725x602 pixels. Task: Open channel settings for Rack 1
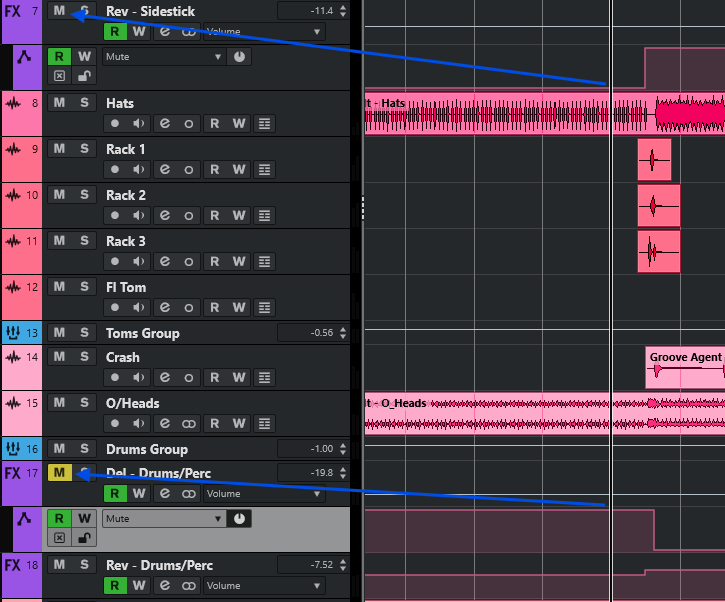pos(165,169)
